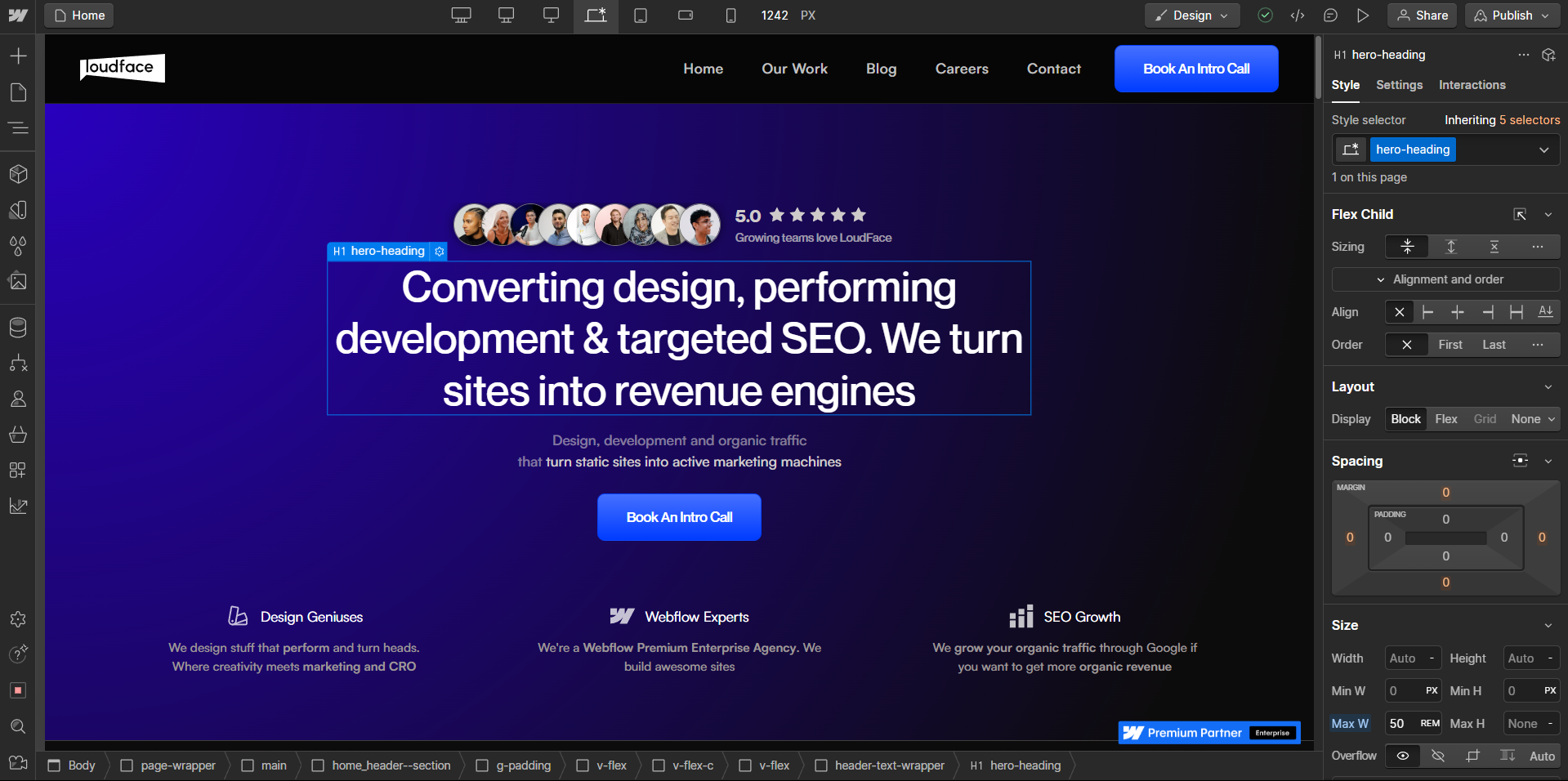
Task: Switch to the Interactions tab
Action: [x=1472, y=85]
